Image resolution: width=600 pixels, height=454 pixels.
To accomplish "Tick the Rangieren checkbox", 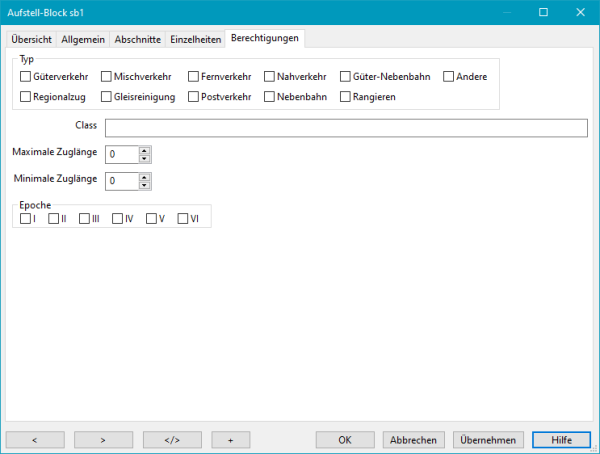I will (x=346, y=97).
